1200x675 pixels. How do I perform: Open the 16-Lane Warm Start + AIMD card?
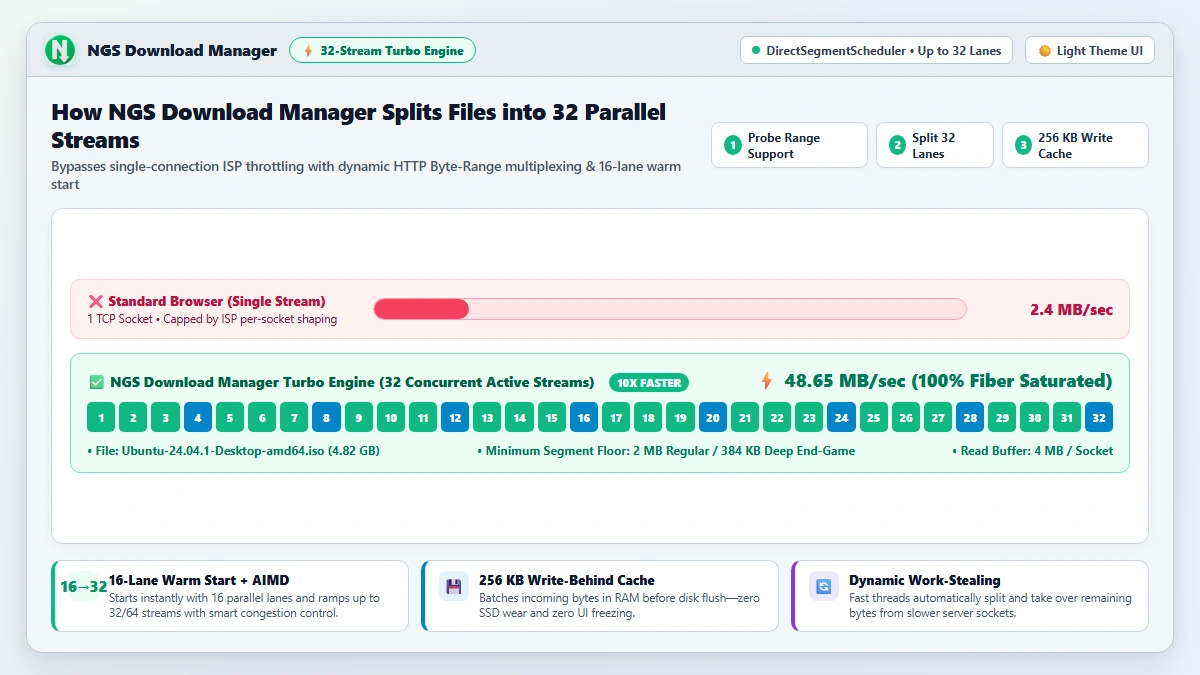230,596
